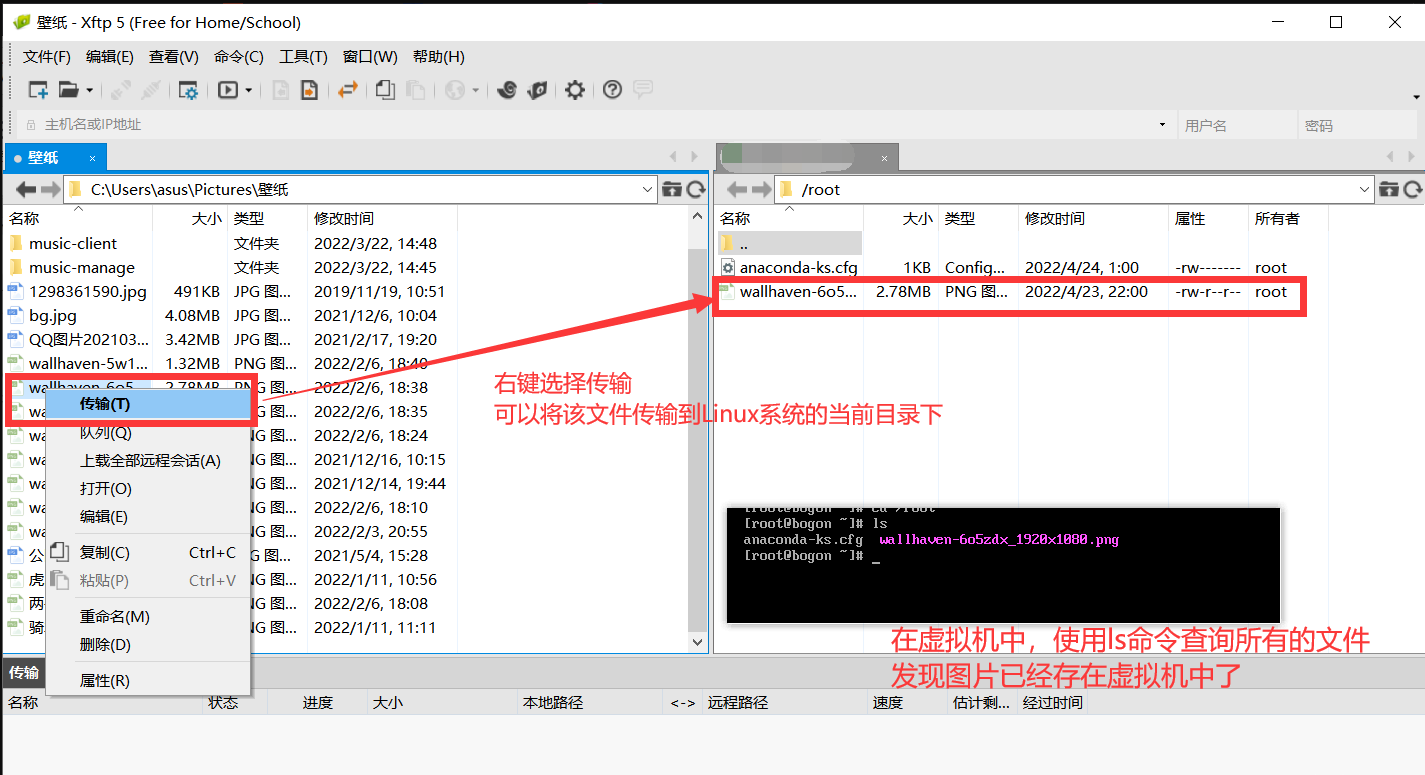Expand the play icon dropdown arrow

249,90
